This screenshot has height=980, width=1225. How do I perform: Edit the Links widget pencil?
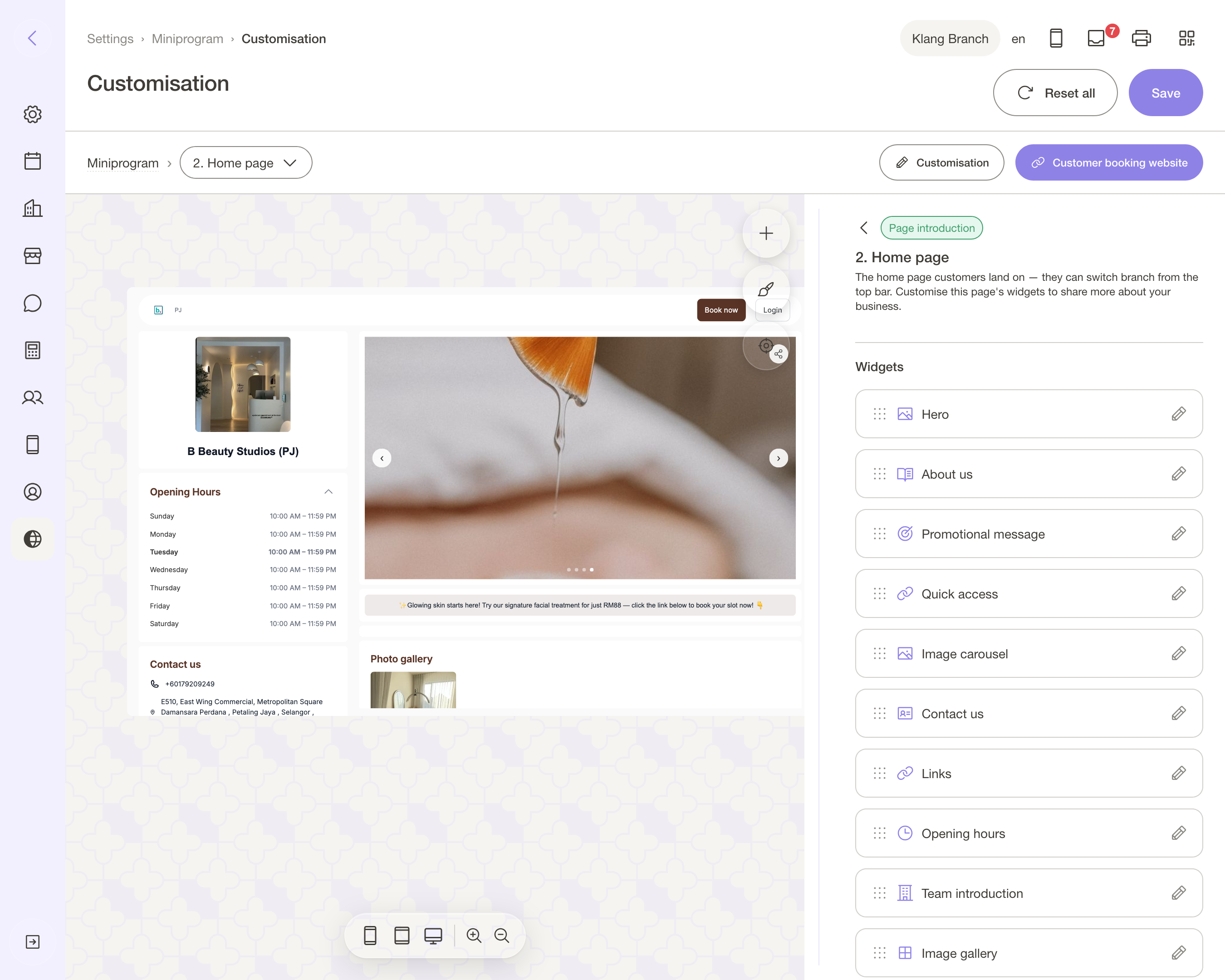pyautogui.click(x=1178, y=773)
